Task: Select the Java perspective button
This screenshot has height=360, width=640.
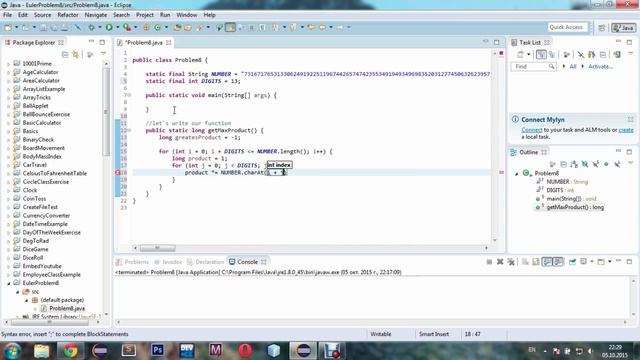Action: coord(623,28)
